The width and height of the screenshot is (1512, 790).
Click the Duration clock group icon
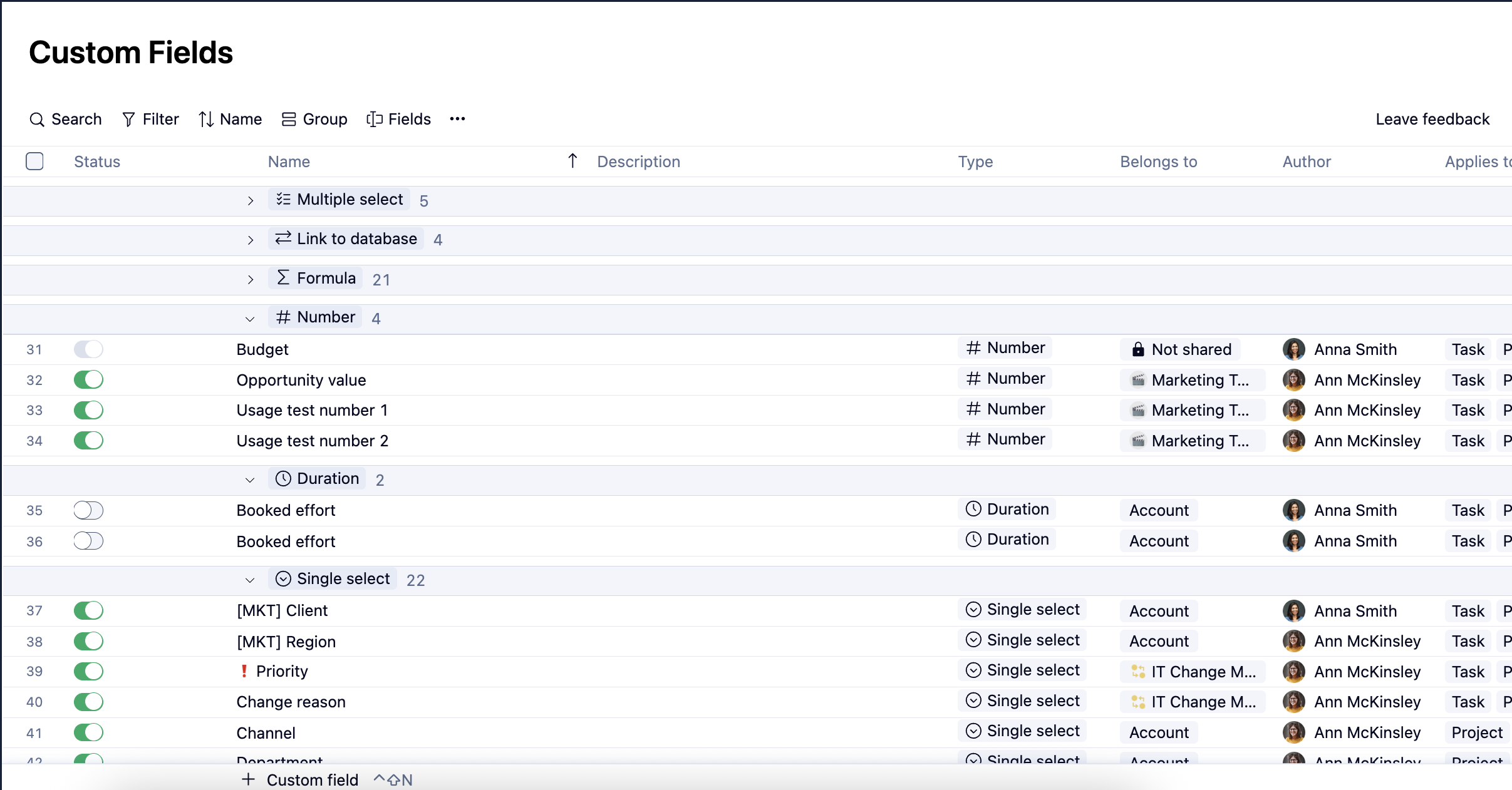pyautogui.click(x=283, y=479)
